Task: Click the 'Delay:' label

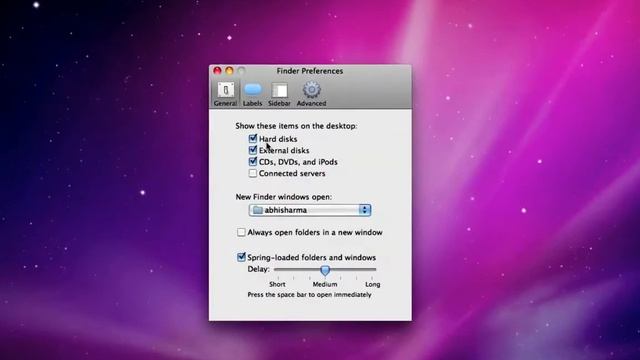Action: (x=258, y=269)
